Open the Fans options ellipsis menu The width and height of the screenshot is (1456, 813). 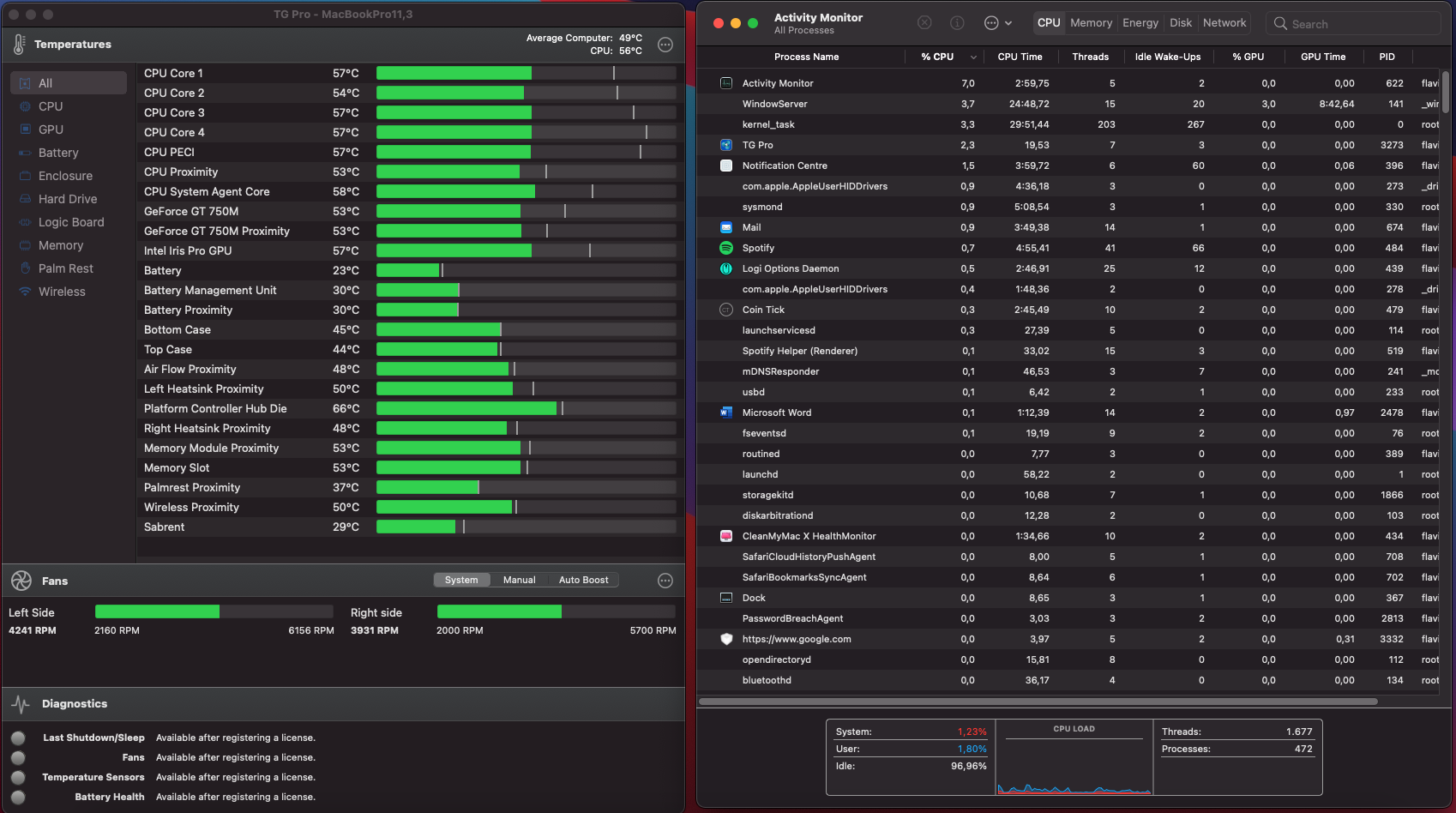click(x=665, y=581)
